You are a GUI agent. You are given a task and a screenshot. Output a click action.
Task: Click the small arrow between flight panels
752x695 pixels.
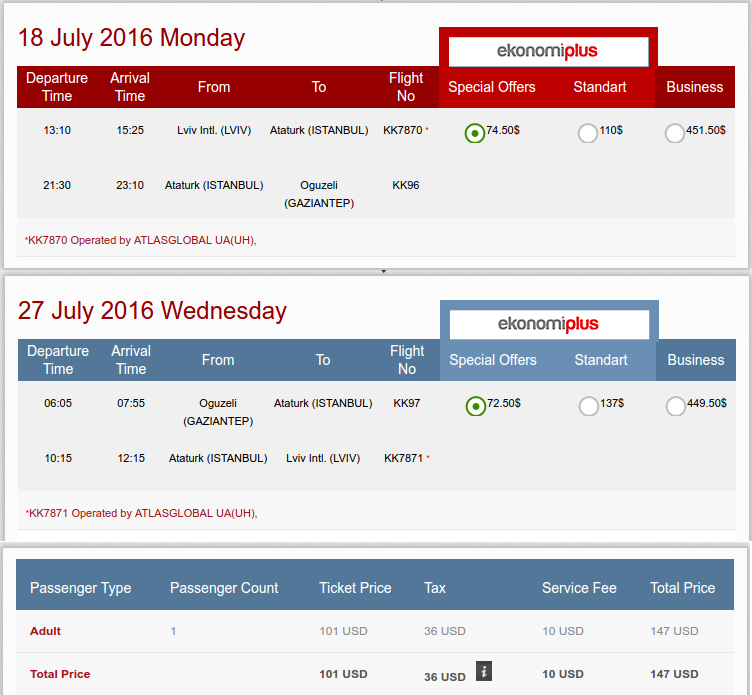click(383, 271)
